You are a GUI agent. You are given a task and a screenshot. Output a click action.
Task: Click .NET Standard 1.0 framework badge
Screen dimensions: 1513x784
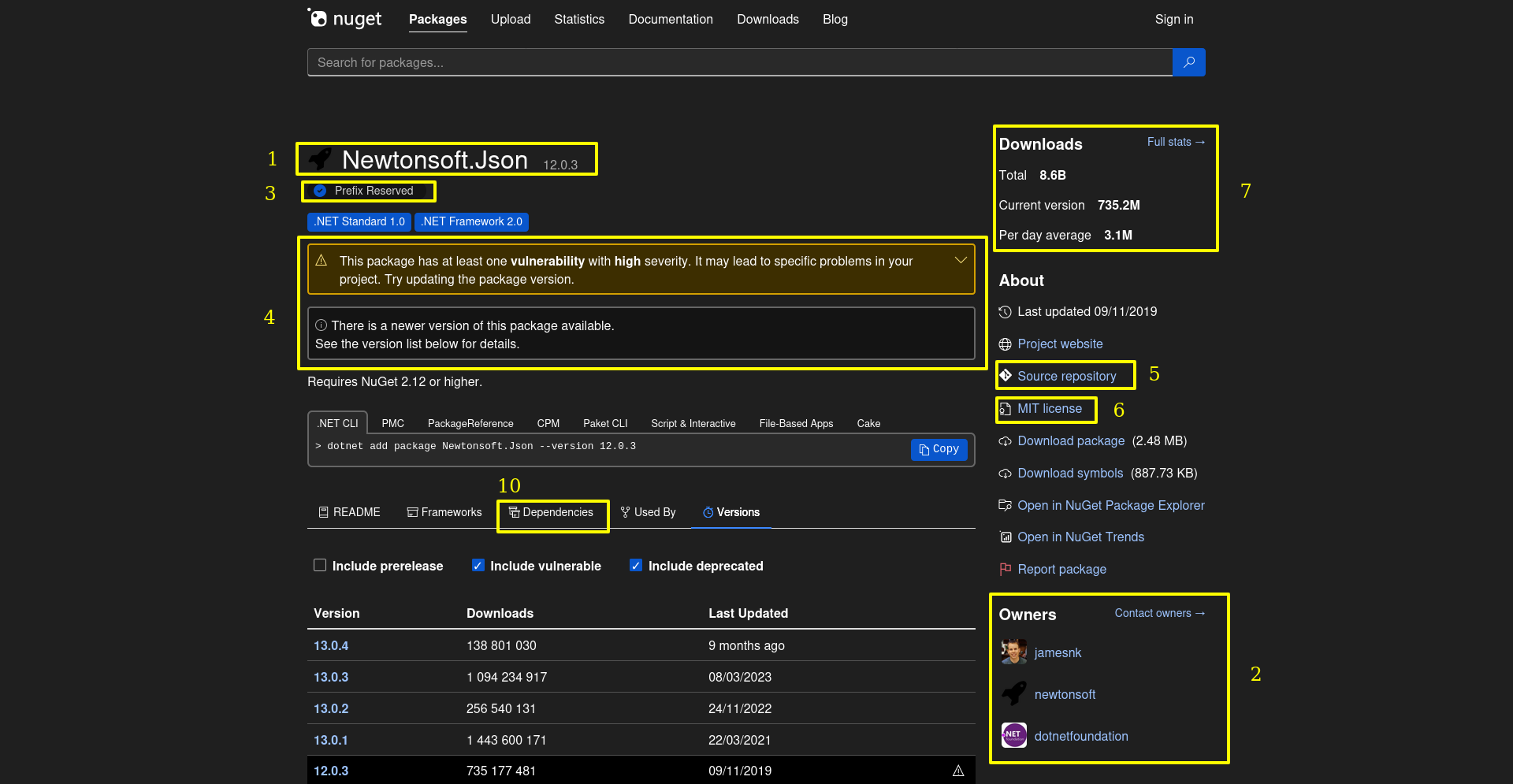pos(359,221)
